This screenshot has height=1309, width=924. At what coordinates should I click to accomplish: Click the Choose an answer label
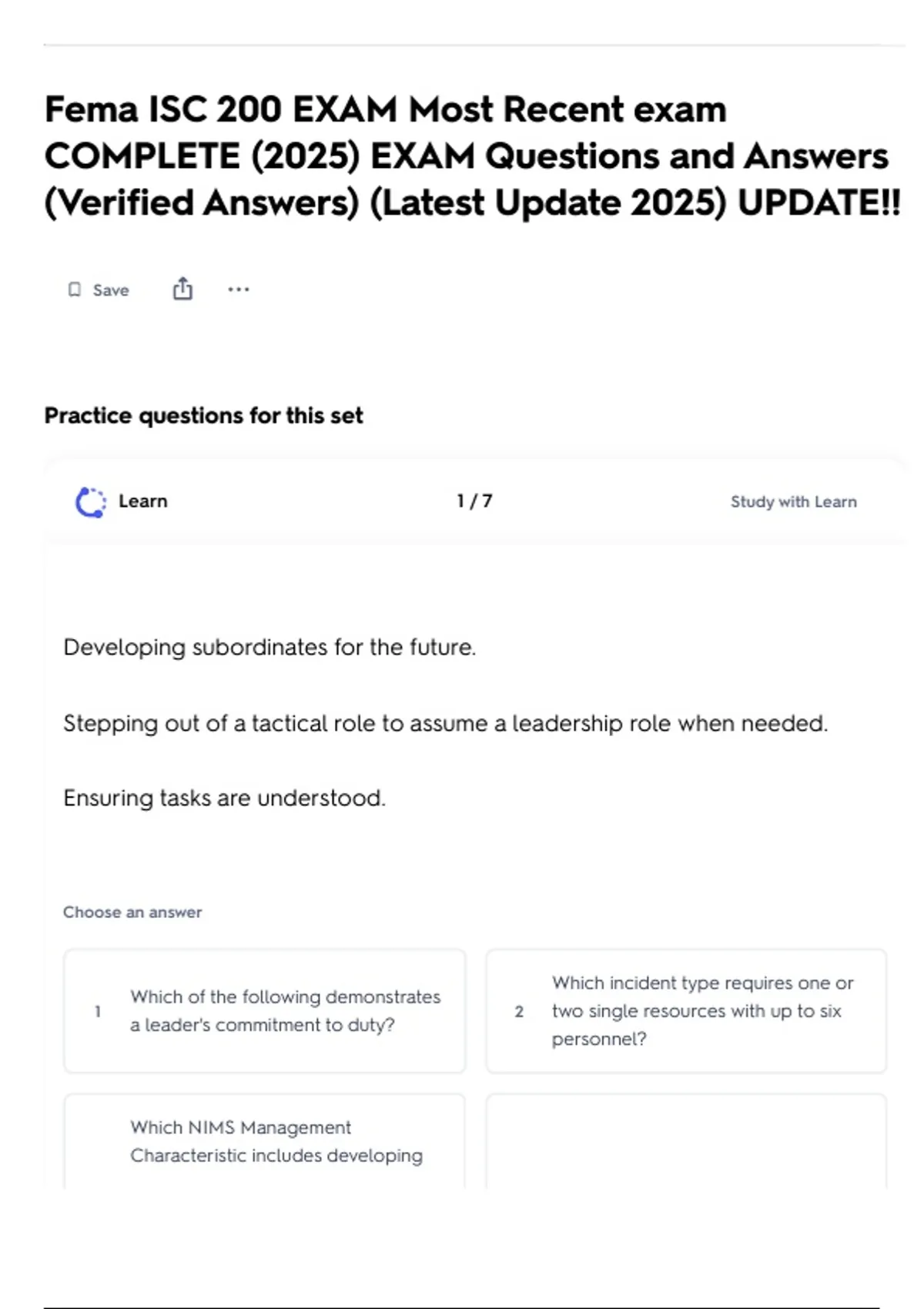132,912
